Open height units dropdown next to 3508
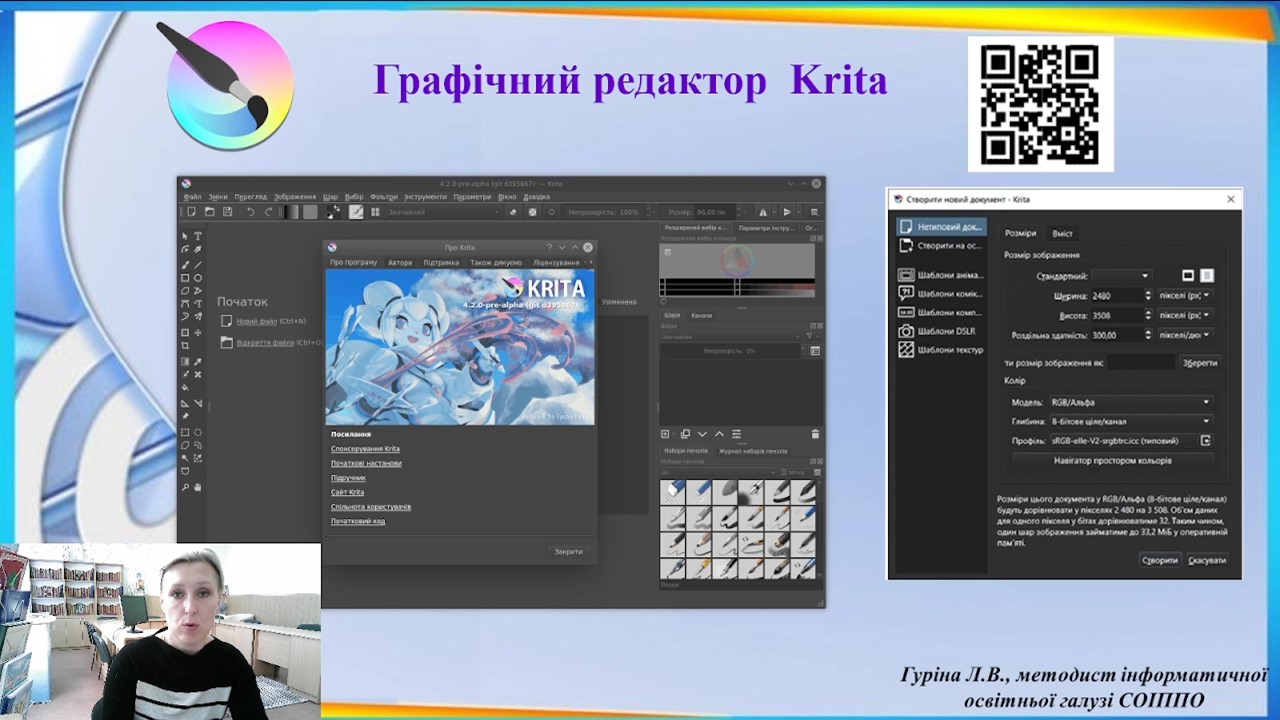This screenshot has height=720, width=1280. point(1185,315)
